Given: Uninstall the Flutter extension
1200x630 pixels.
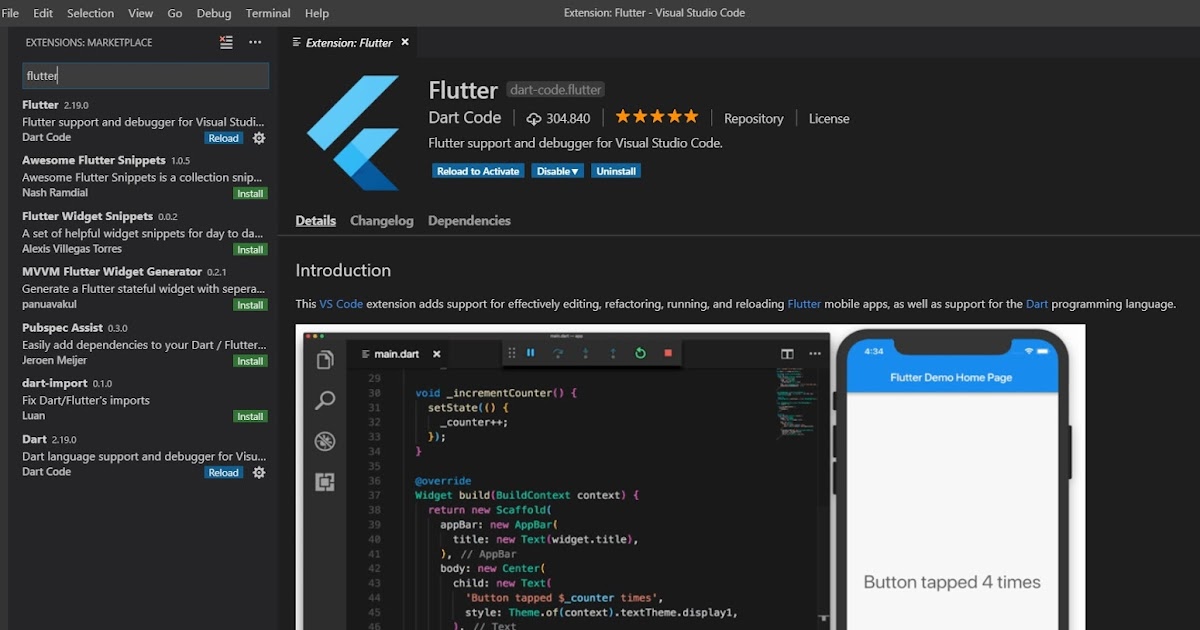Looking at the screenshot, I should pyautogui.click(x=616, y=170).
